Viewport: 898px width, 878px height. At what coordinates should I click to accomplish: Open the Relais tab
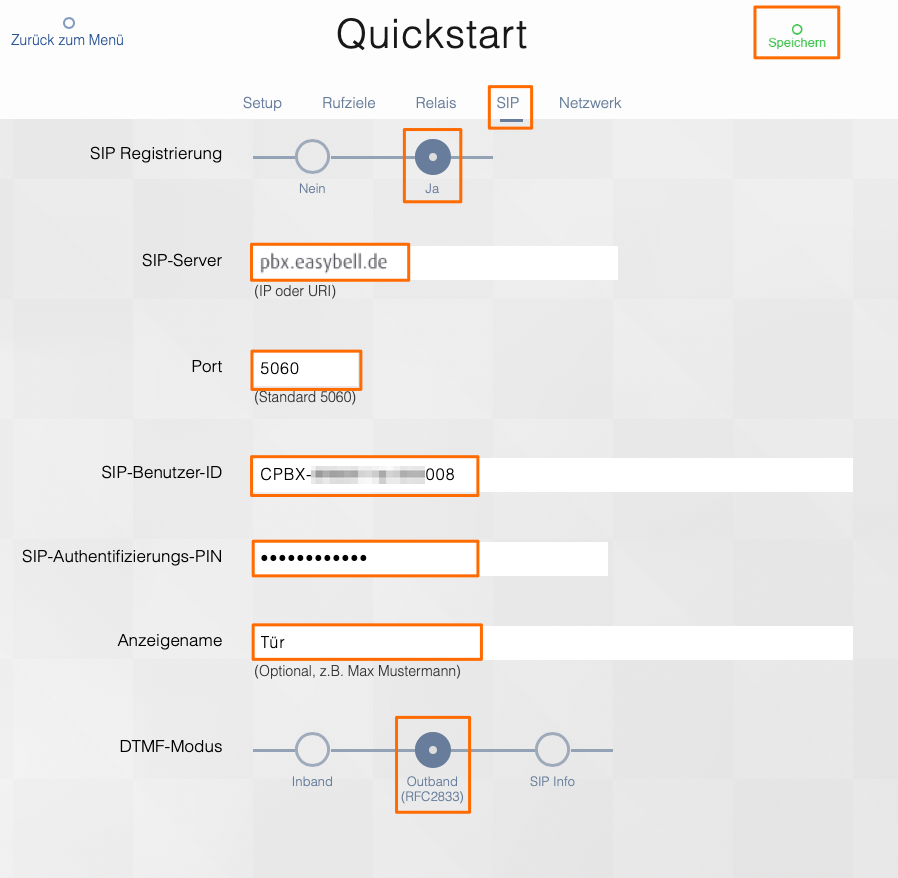point(436,103)
